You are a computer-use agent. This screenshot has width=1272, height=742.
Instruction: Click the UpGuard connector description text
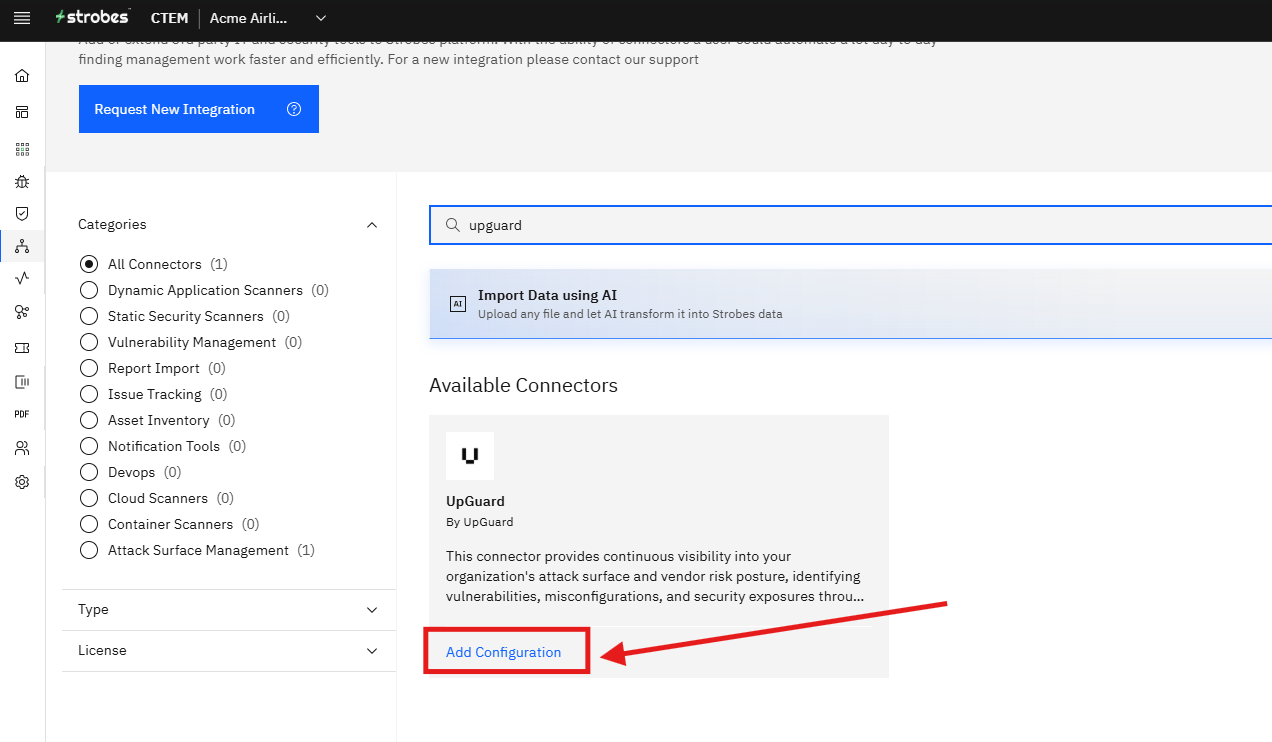point(653,576)
